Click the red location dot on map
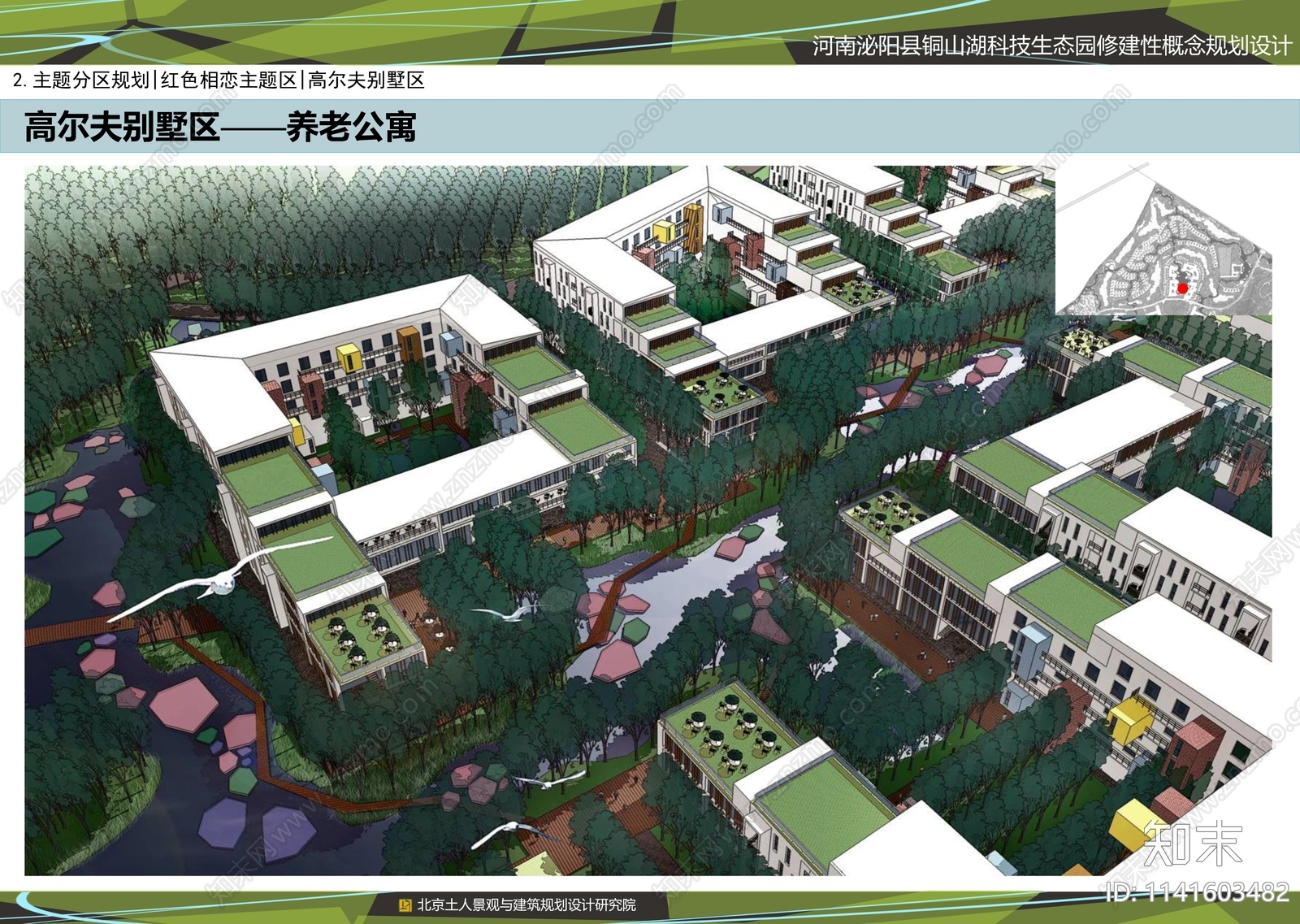 point(1182,288)
